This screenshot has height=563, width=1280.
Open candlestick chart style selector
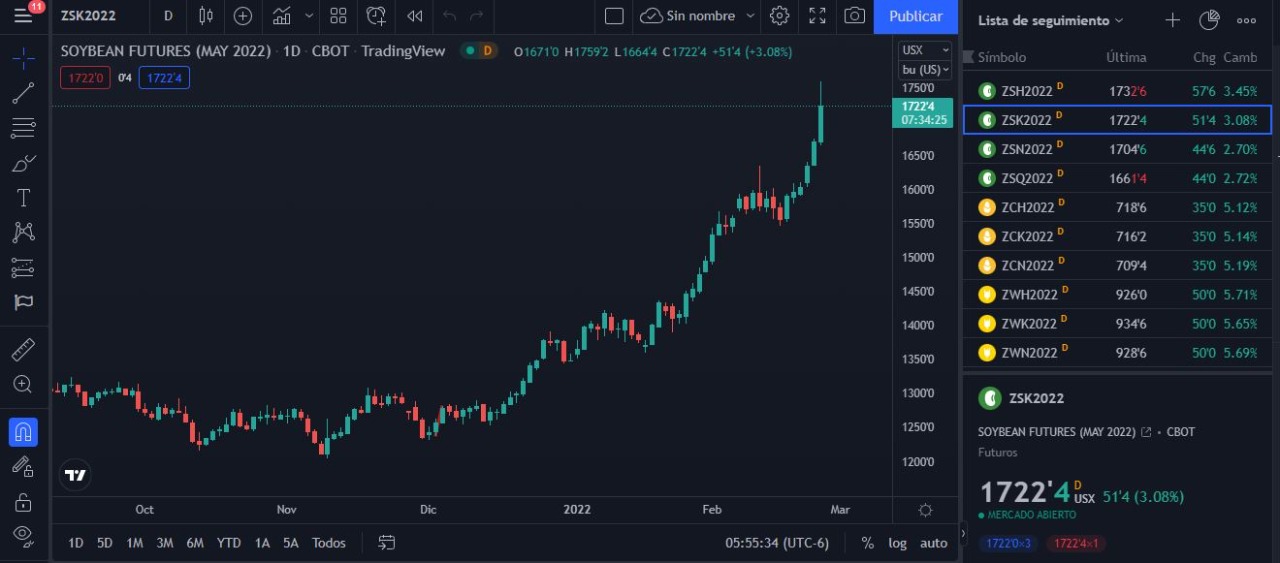pyautogui.click(x=206, y=16)
